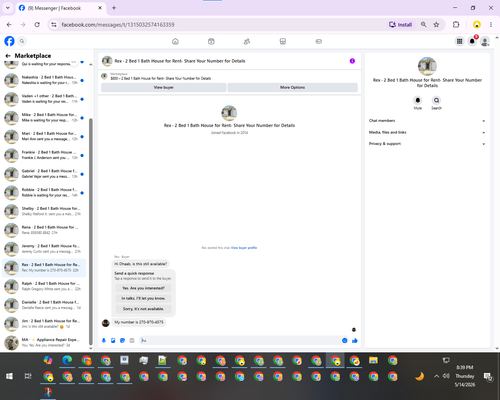Click the listing thumbnail in the right panel

click(427, 66)
